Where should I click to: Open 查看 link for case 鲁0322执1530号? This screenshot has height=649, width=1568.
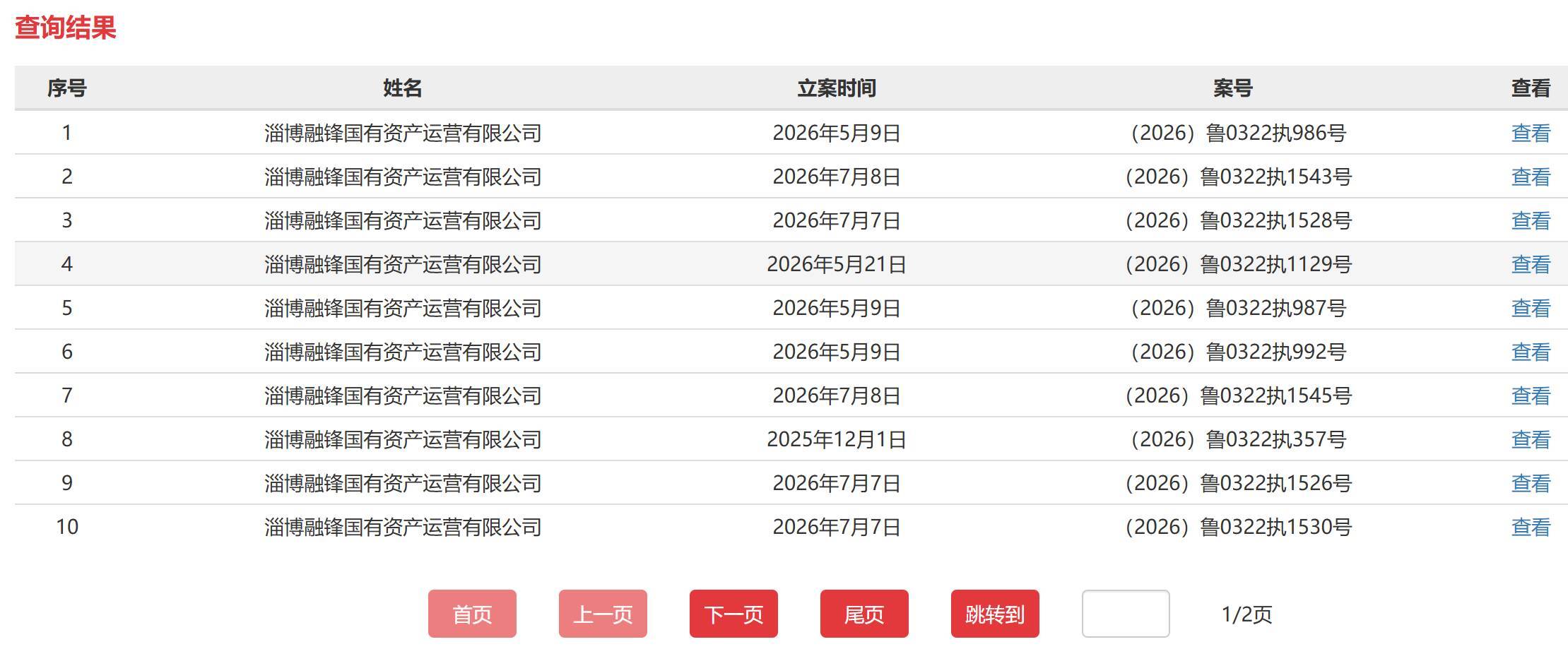[1531, 527]
